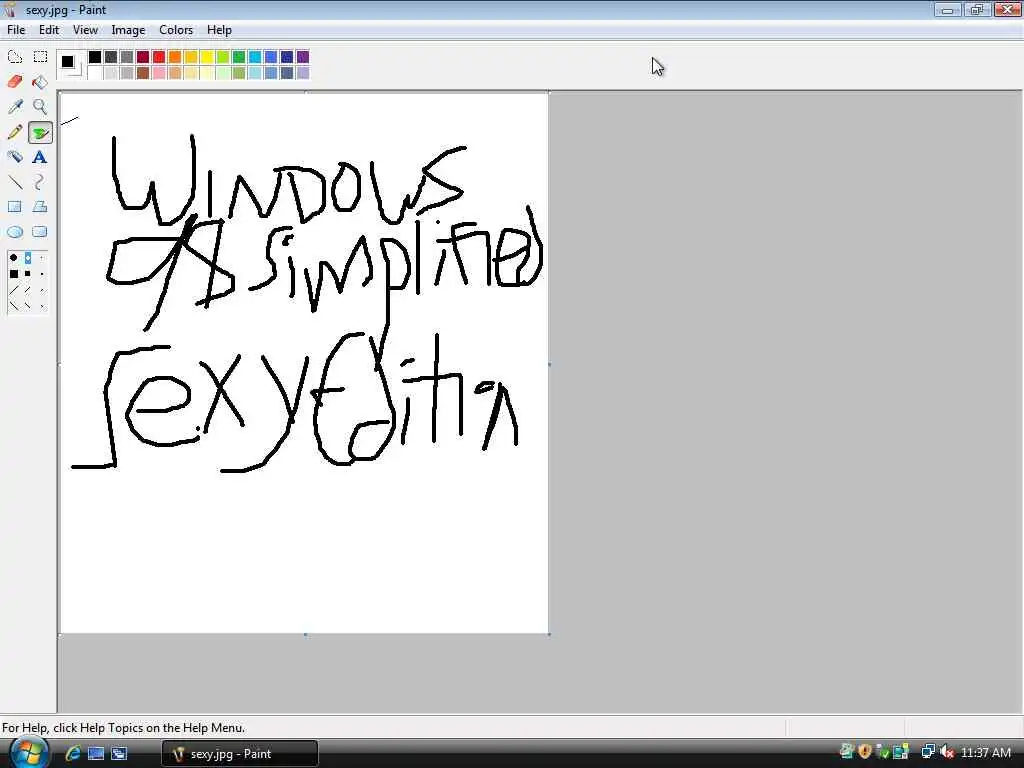Pick the dark red color swatch

(143, 57)
